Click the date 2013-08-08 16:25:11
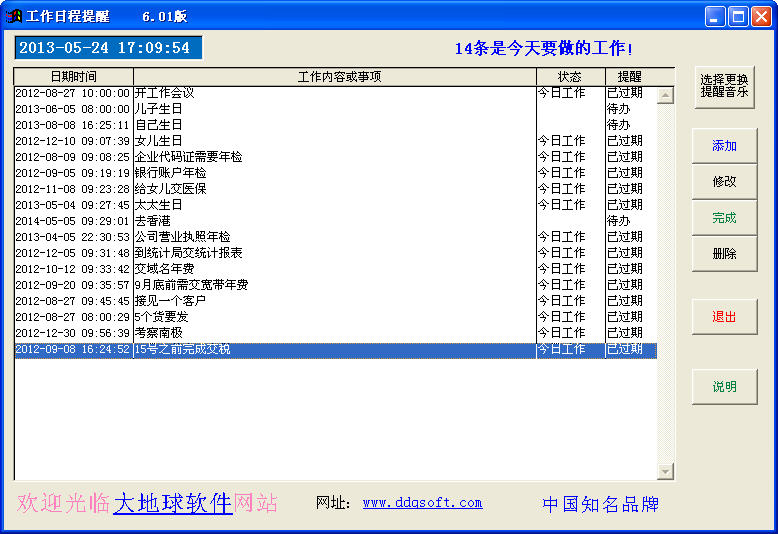This screenshot has height=534, width=778. click(72, 125)
